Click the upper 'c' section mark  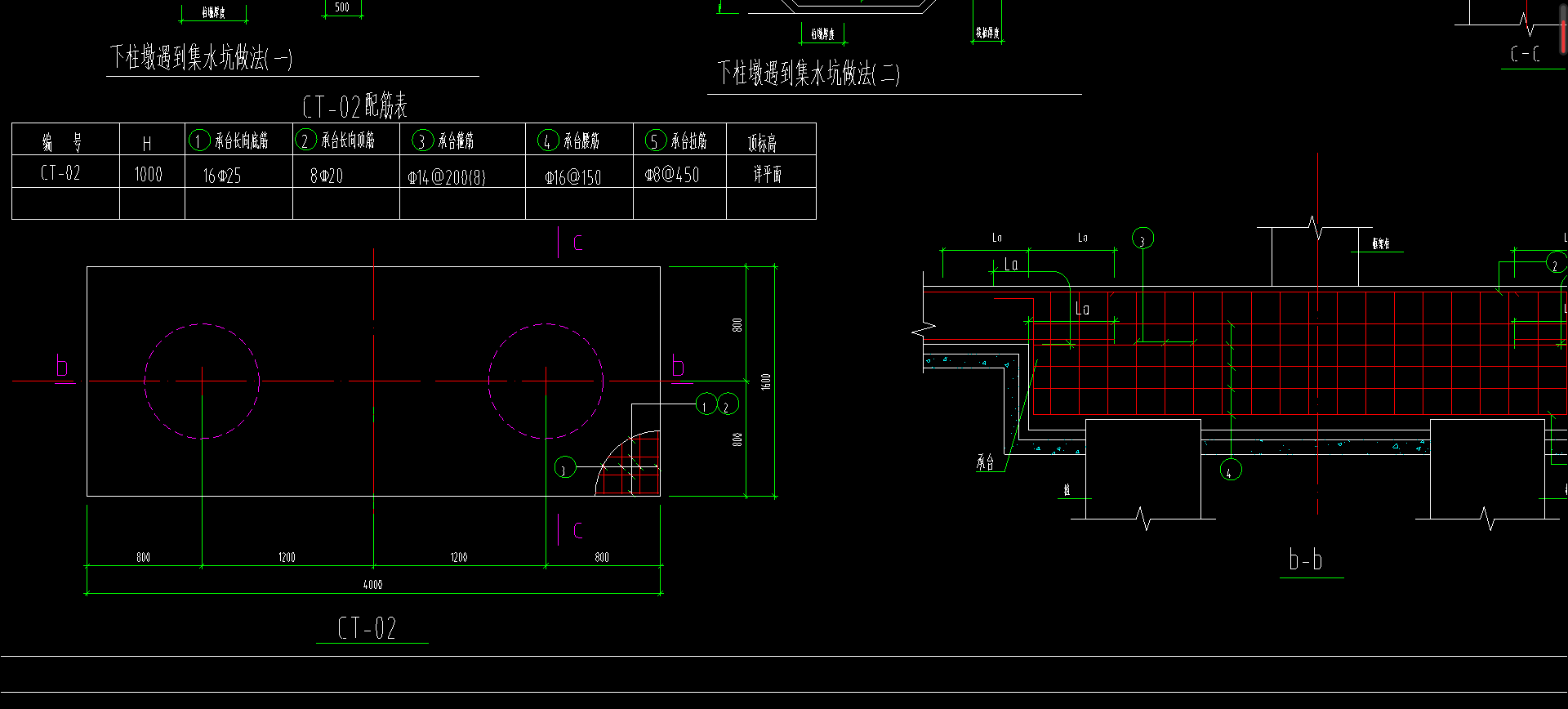tap(578, 242)
